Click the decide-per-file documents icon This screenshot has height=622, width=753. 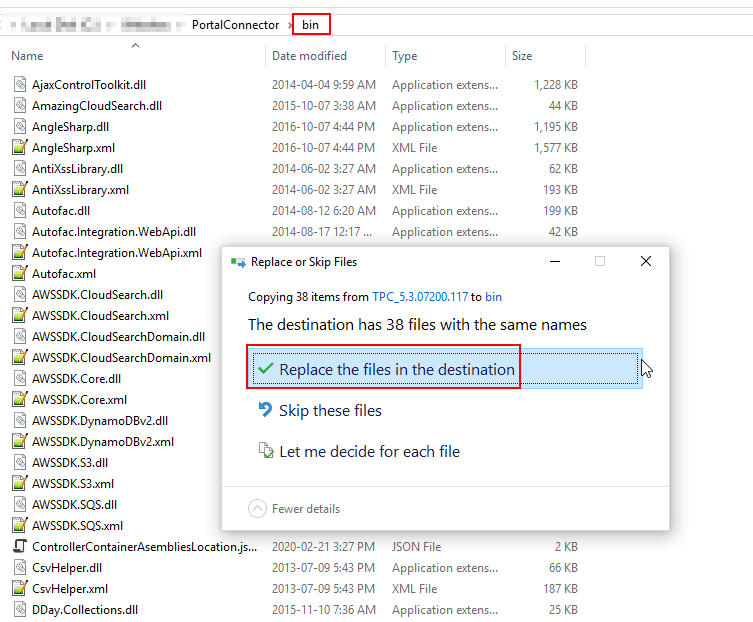pos(266,451)
